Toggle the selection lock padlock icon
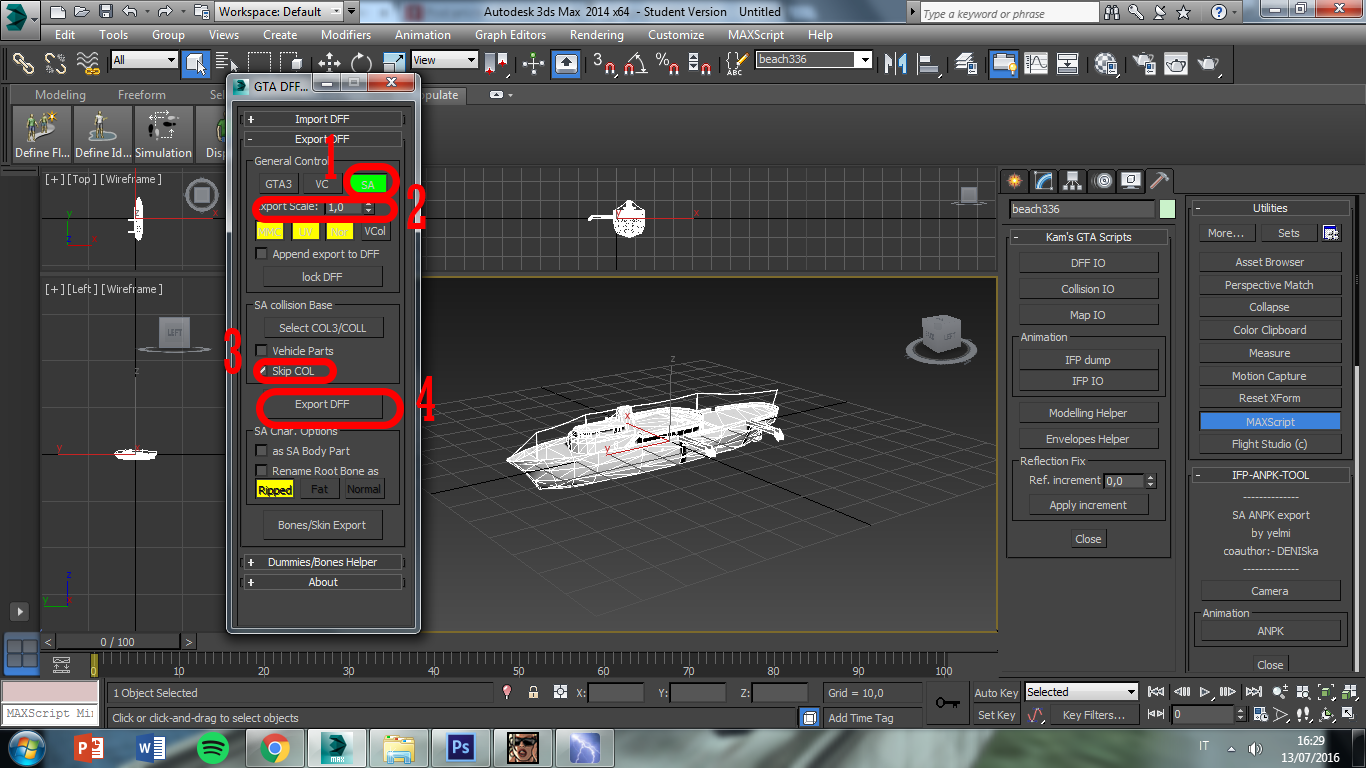This screenshot has height=768, width=1366. point(533,692)
